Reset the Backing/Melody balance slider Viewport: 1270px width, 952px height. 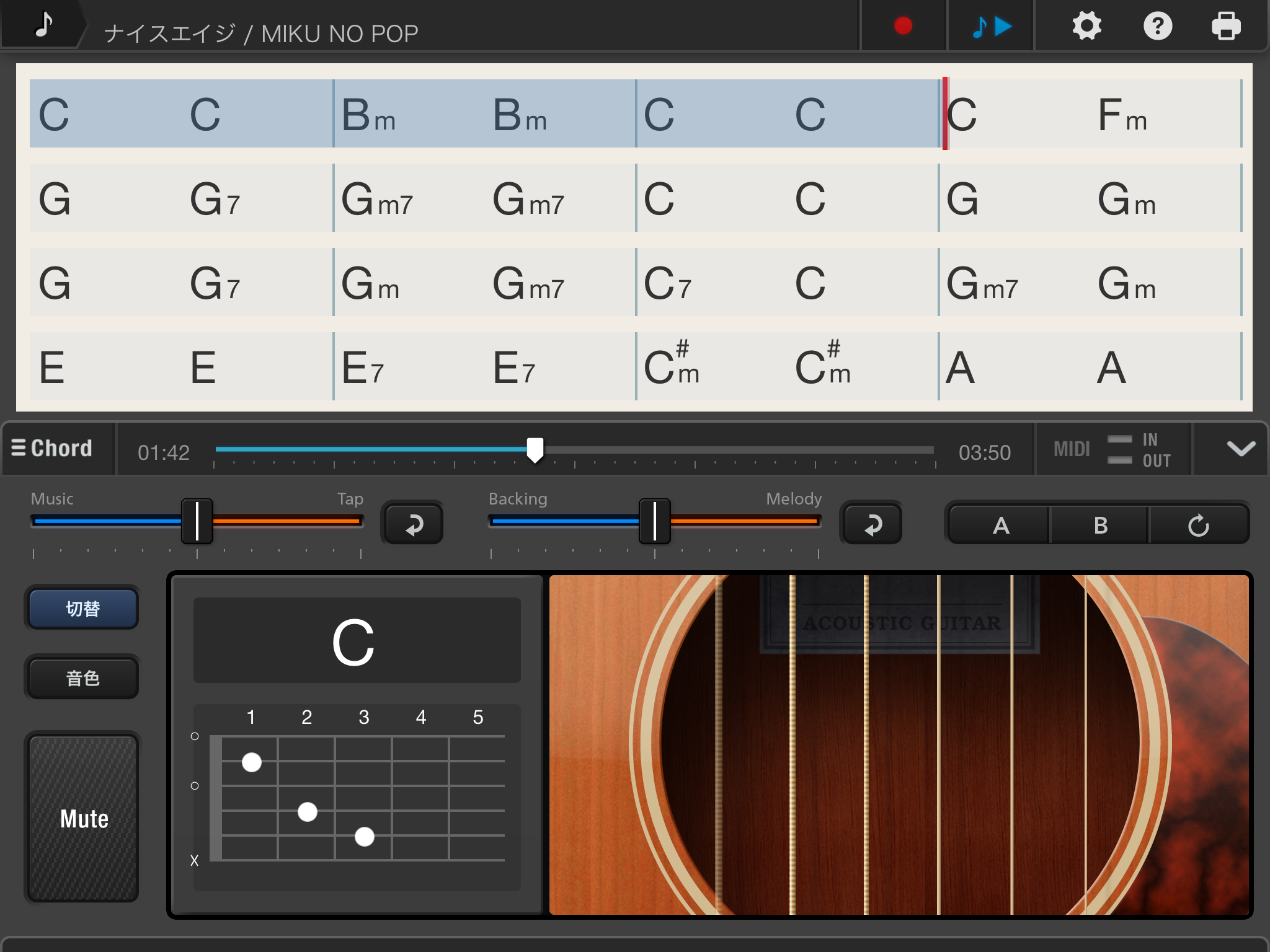click(873, 524)
